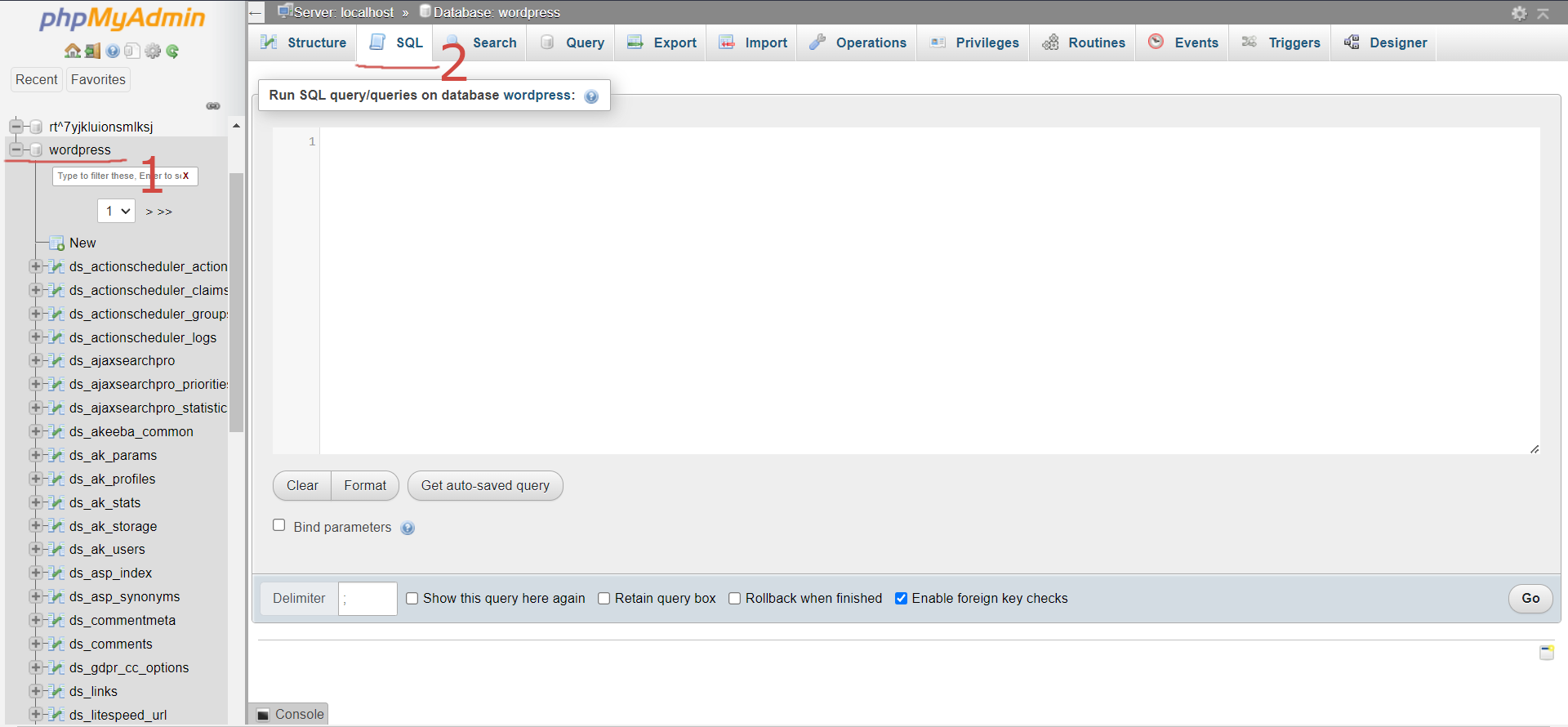Switch to the Query tab

(572, 42)
